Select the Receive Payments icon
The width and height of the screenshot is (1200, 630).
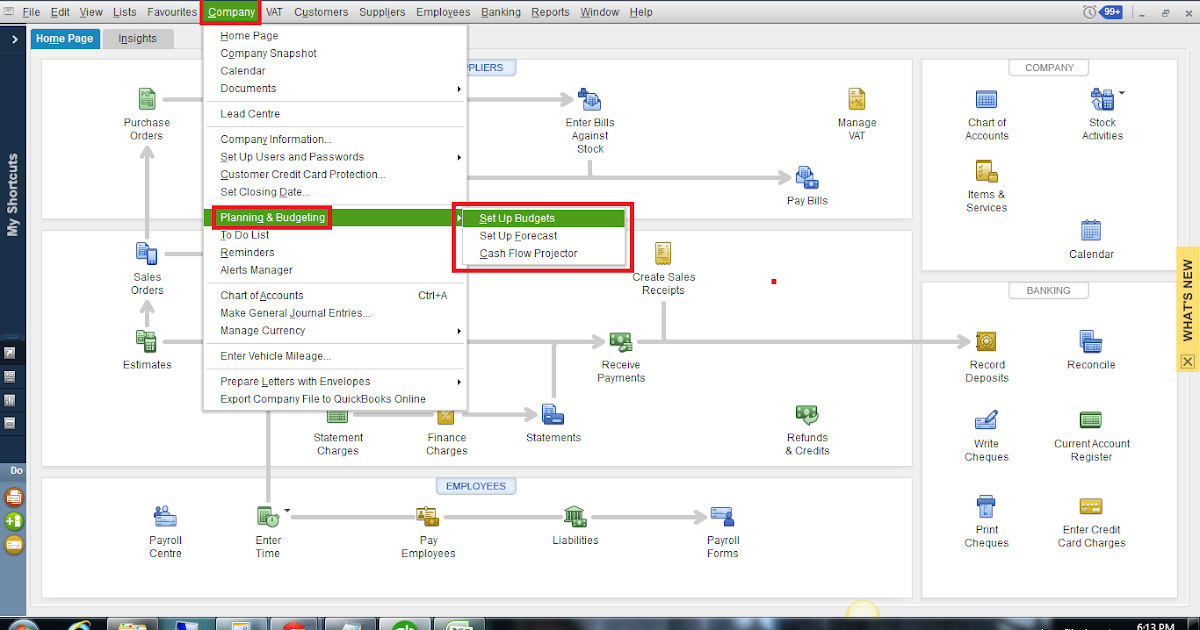click(621, 341)
